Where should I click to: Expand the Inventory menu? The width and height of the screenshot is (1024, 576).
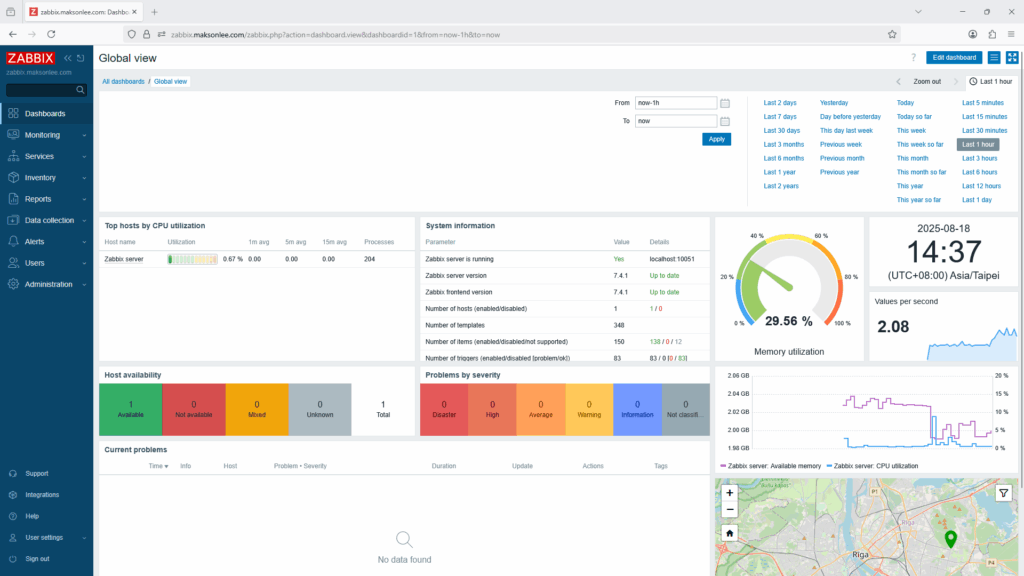(x=46, y=178)
